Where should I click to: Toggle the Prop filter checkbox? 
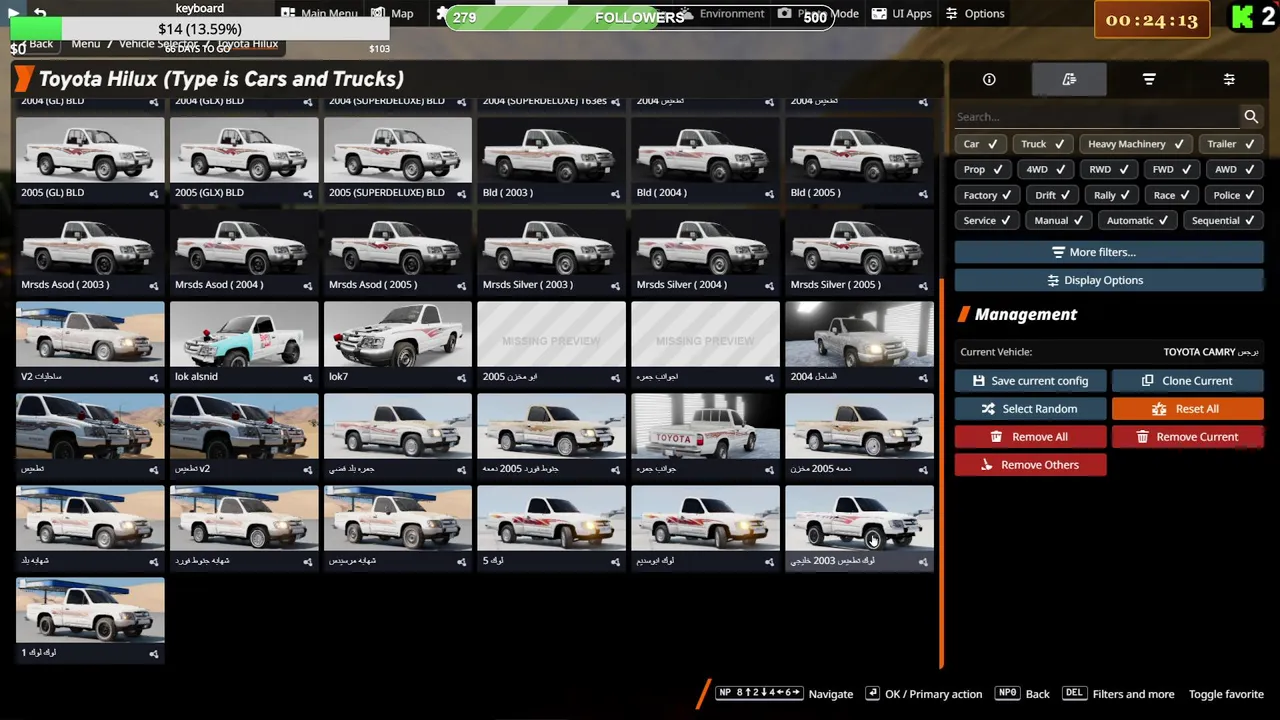coord(983,170)
